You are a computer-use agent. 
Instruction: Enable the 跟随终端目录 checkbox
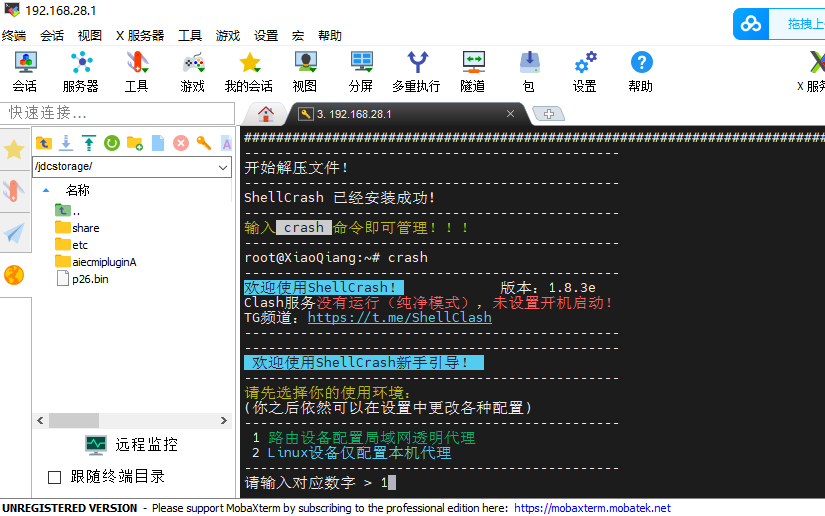(x=55, y=477)
